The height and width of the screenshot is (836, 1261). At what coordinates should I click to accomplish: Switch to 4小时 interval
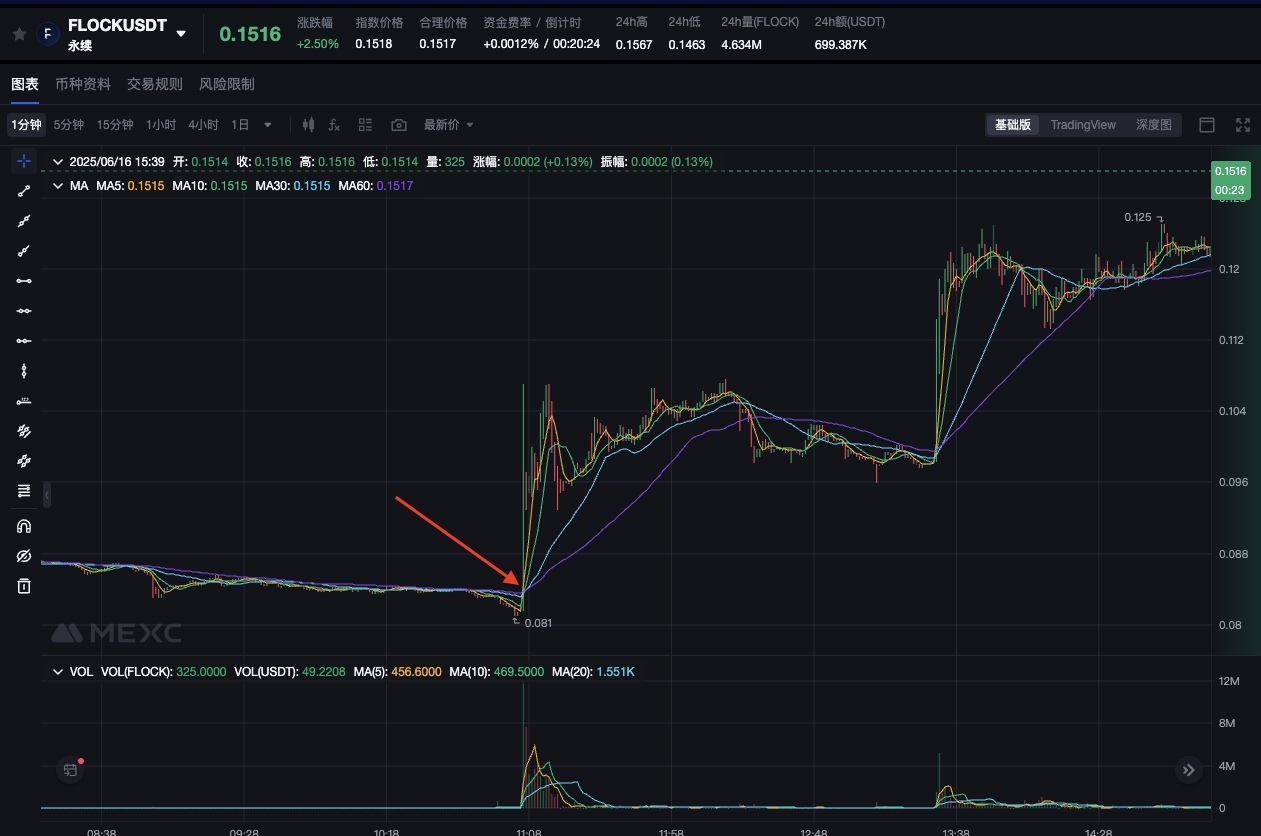coord(203,125)
